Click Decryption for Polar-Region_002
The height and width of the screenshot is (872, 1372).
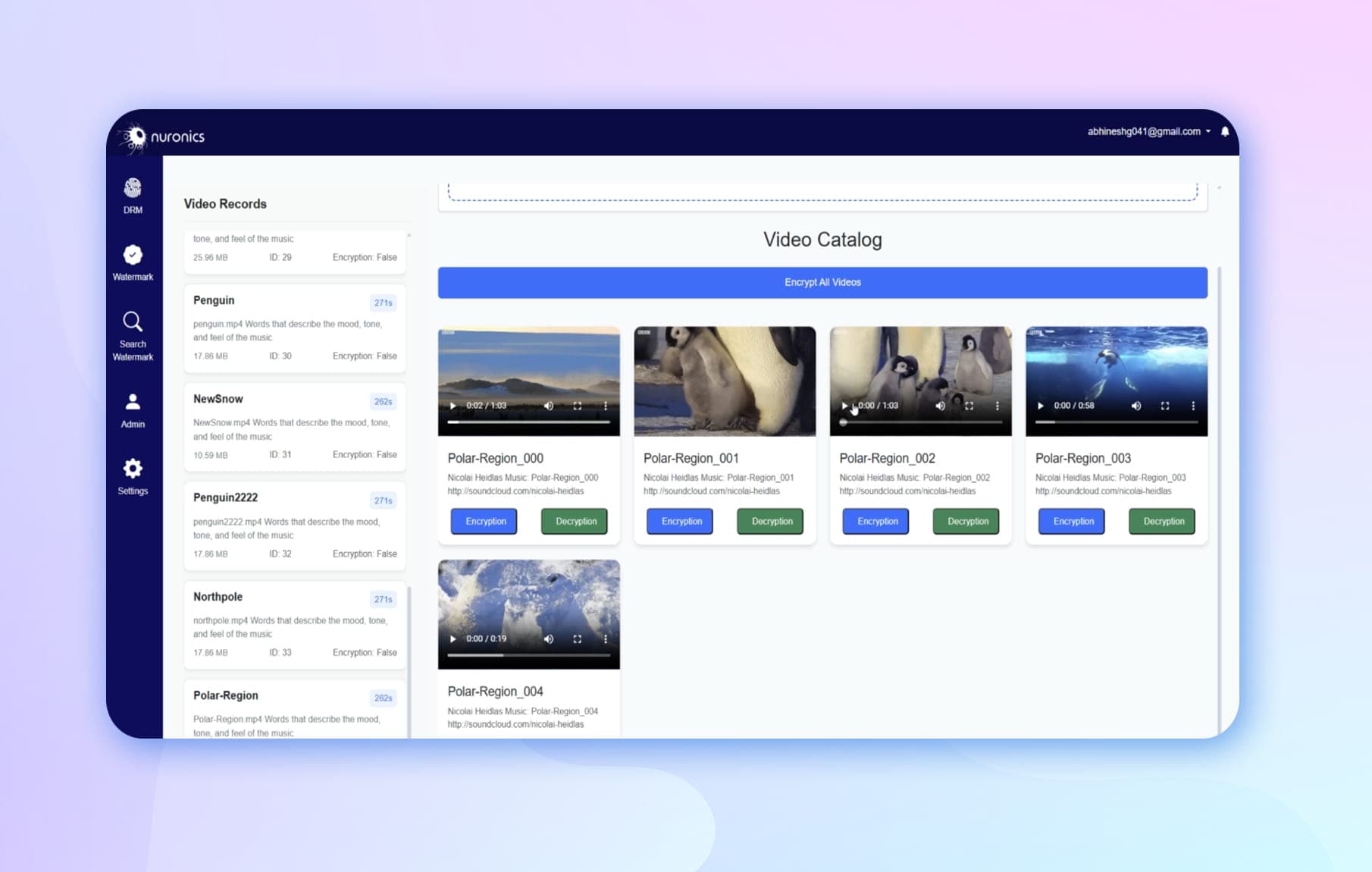pos(967,521)
